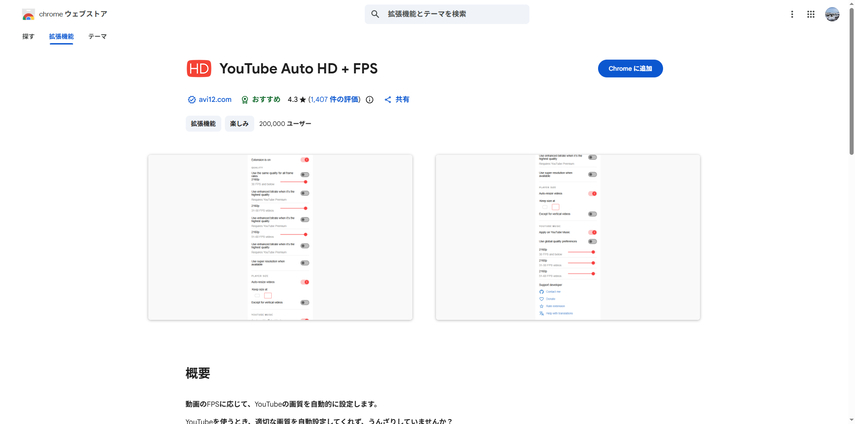Click the 200,000 ユーザー text

click(x=285, y=124)
